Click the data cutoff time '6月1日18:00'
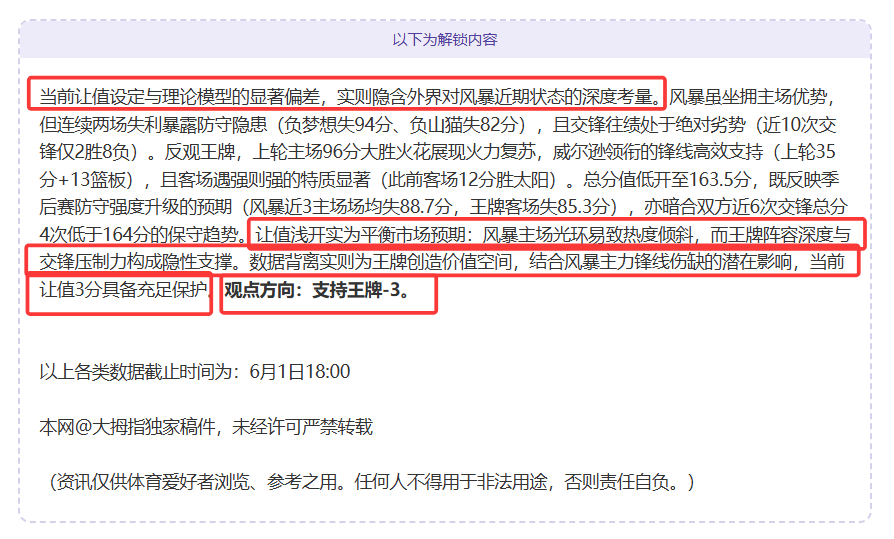Viewport: 894px width, 539px height. point(300,372)
